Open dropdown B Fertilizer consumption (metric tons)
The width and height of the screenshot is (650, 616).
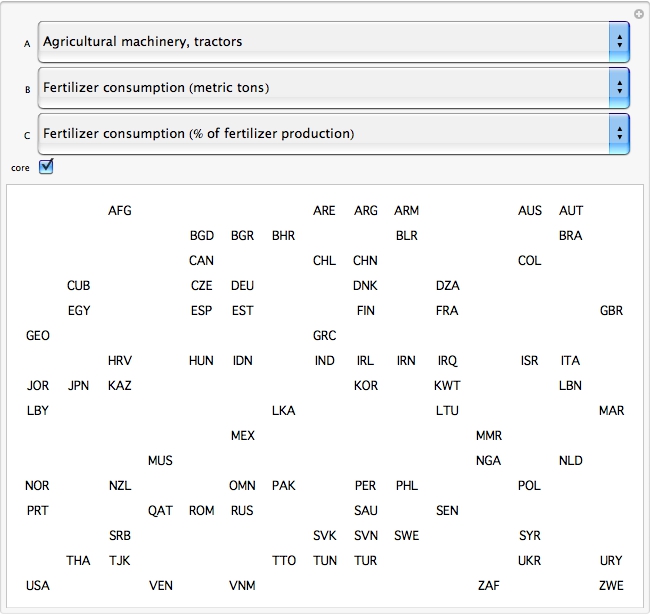click(334, 88)
